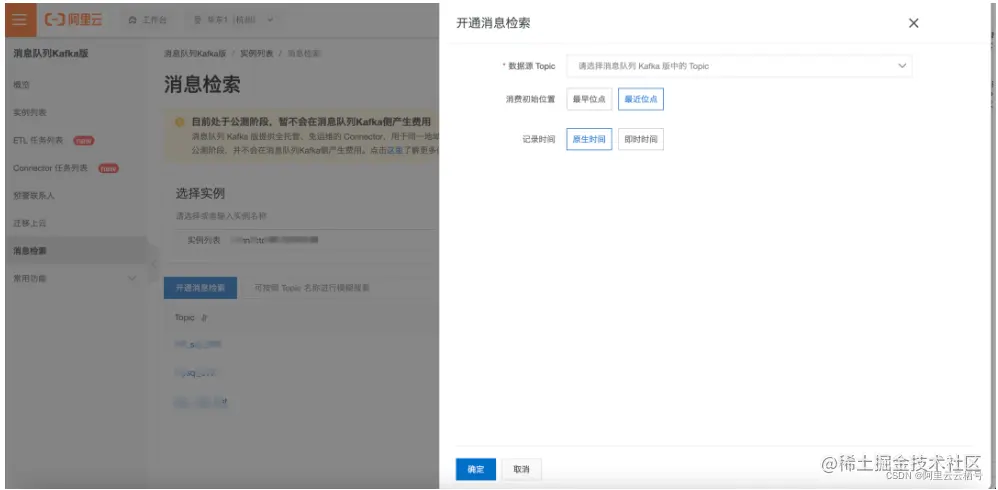Viewport: 998px width, 490px height.
Task: Open Connector 任务列表 in sidebar
Action: point(50,168)
